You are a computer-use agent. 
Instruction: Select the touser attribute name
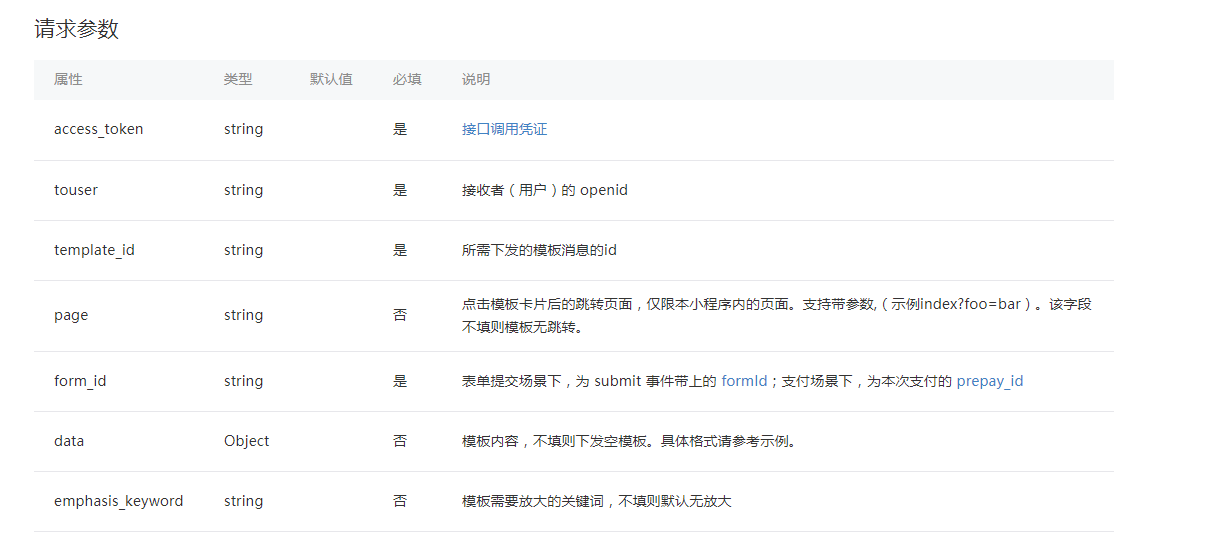click(76, 190)
